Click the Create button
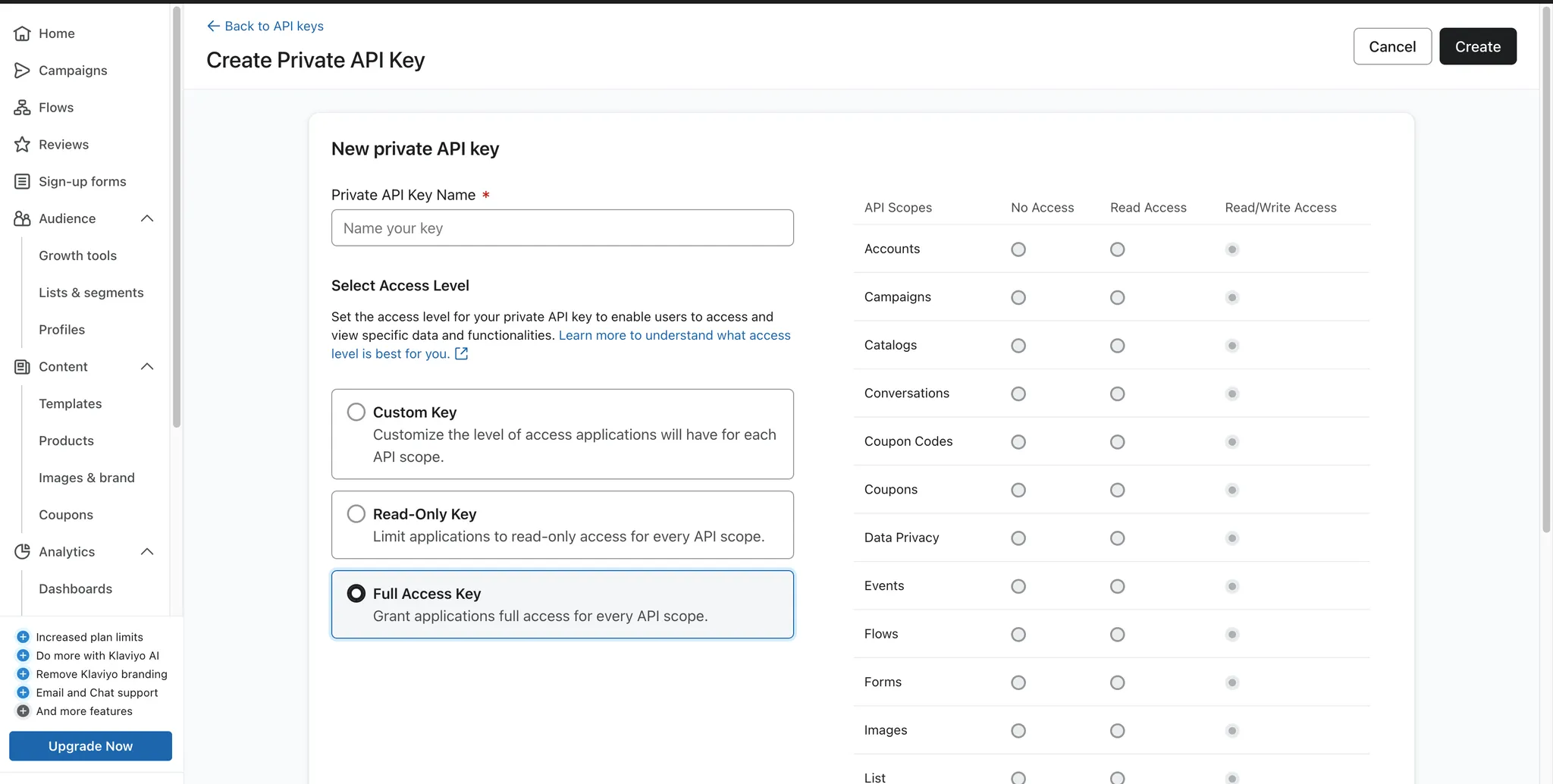The width and height of the screenshot is (1553, 784). coord(1478,46)
